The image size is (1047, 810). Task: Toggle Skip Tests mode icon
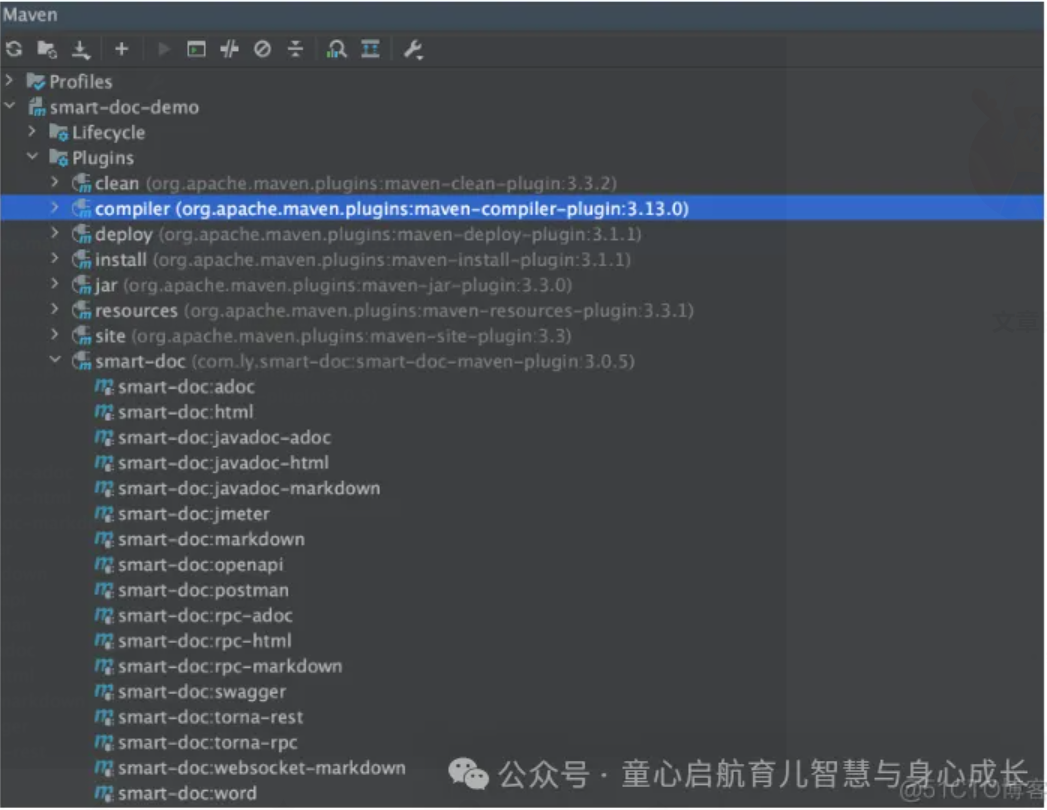pyautogui.click(x=262, y=49)
